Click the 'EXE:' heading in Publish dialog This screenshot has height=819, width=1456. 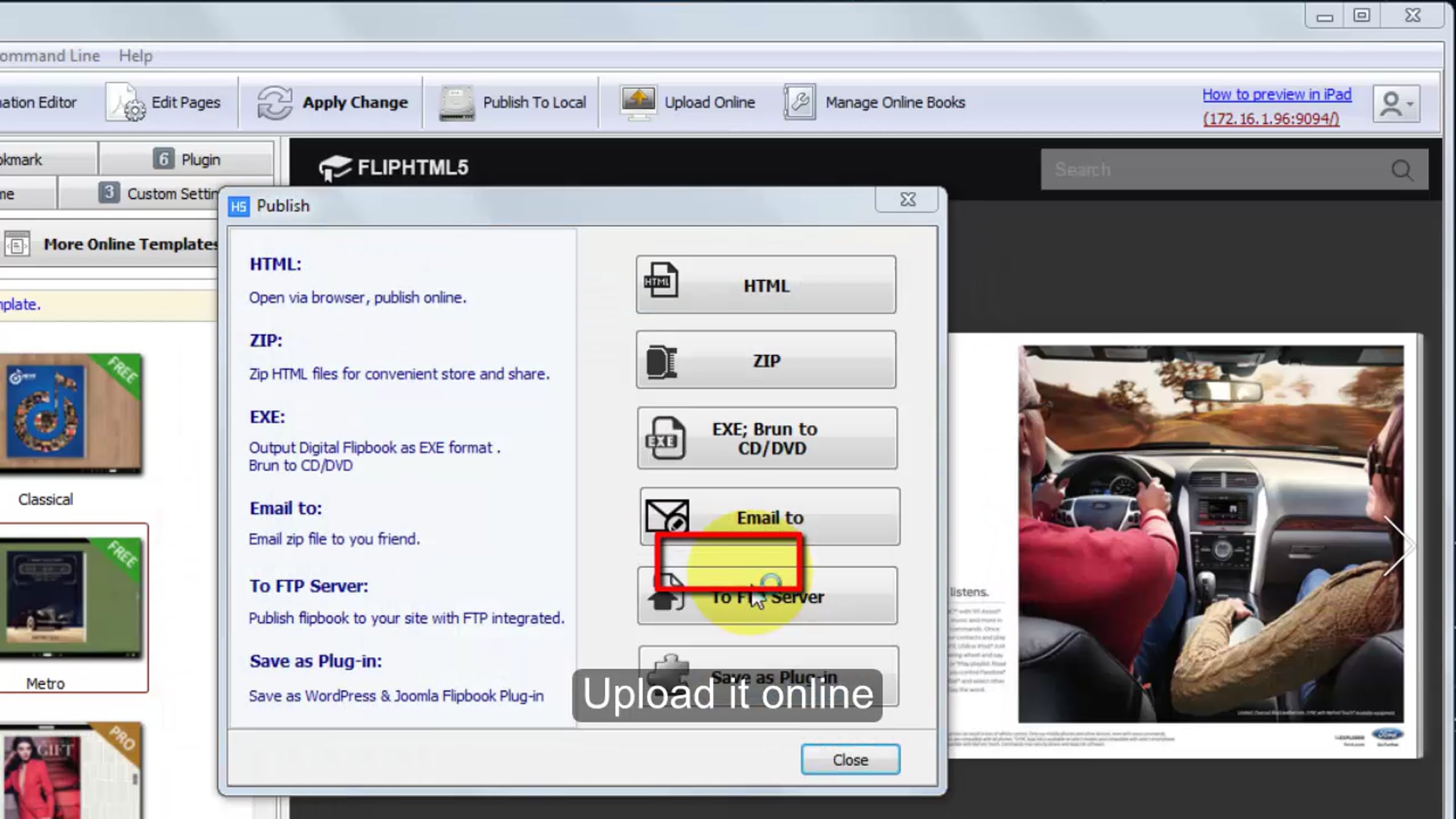(x=267, y=417)
